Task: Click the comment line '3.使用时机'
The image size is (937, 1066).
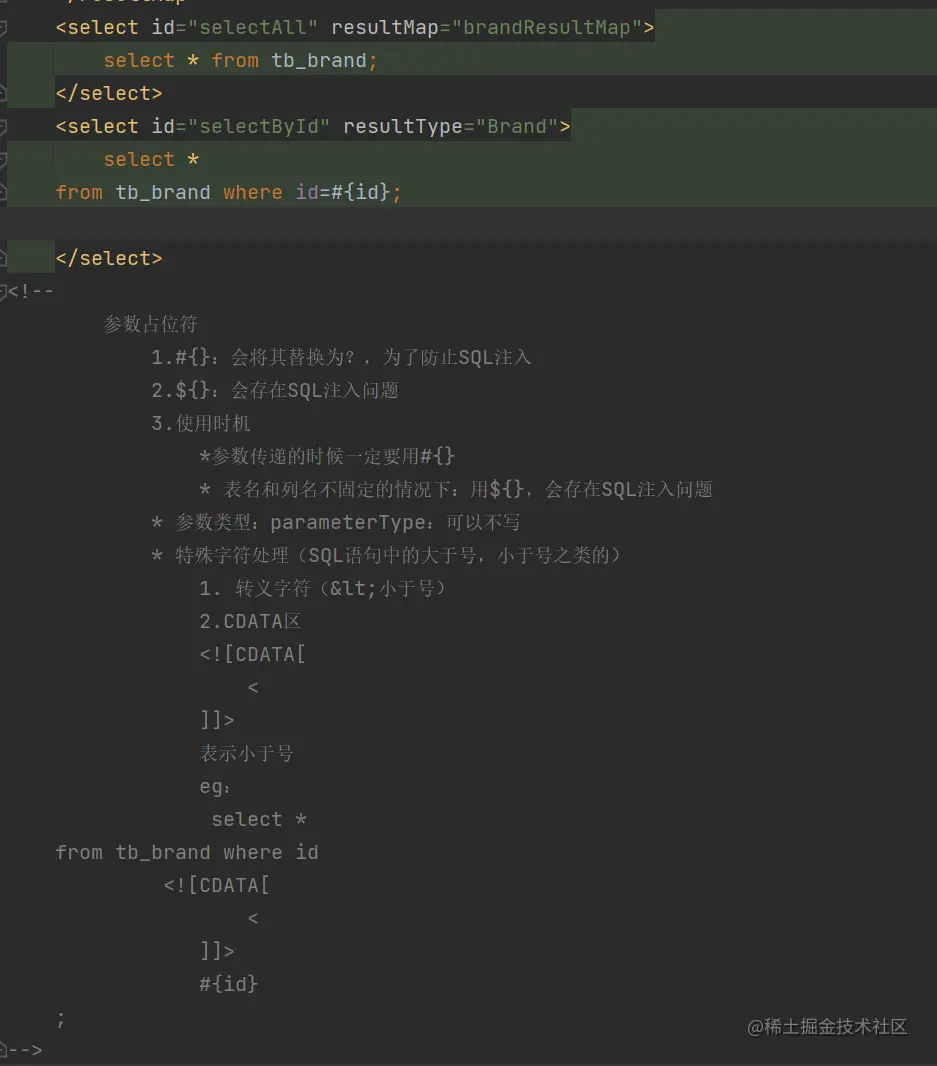Action: 201,424
